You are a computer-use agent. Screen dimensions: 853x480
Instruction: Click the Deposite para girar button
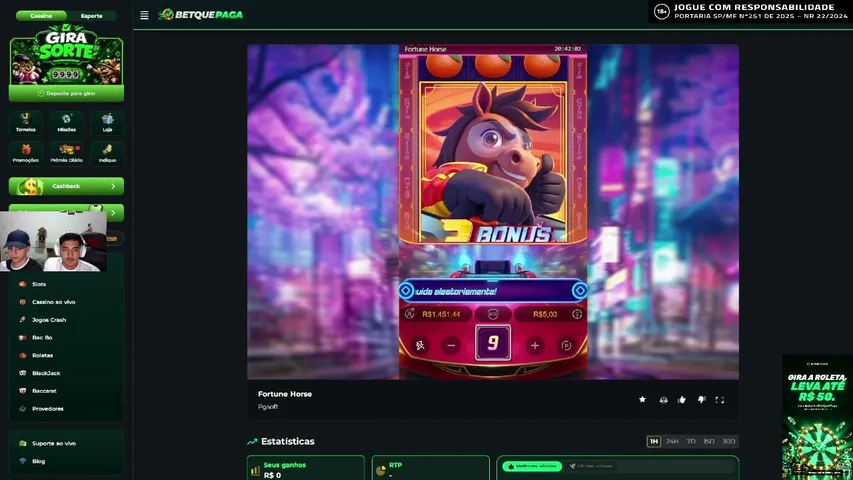[x=66, y=94]
